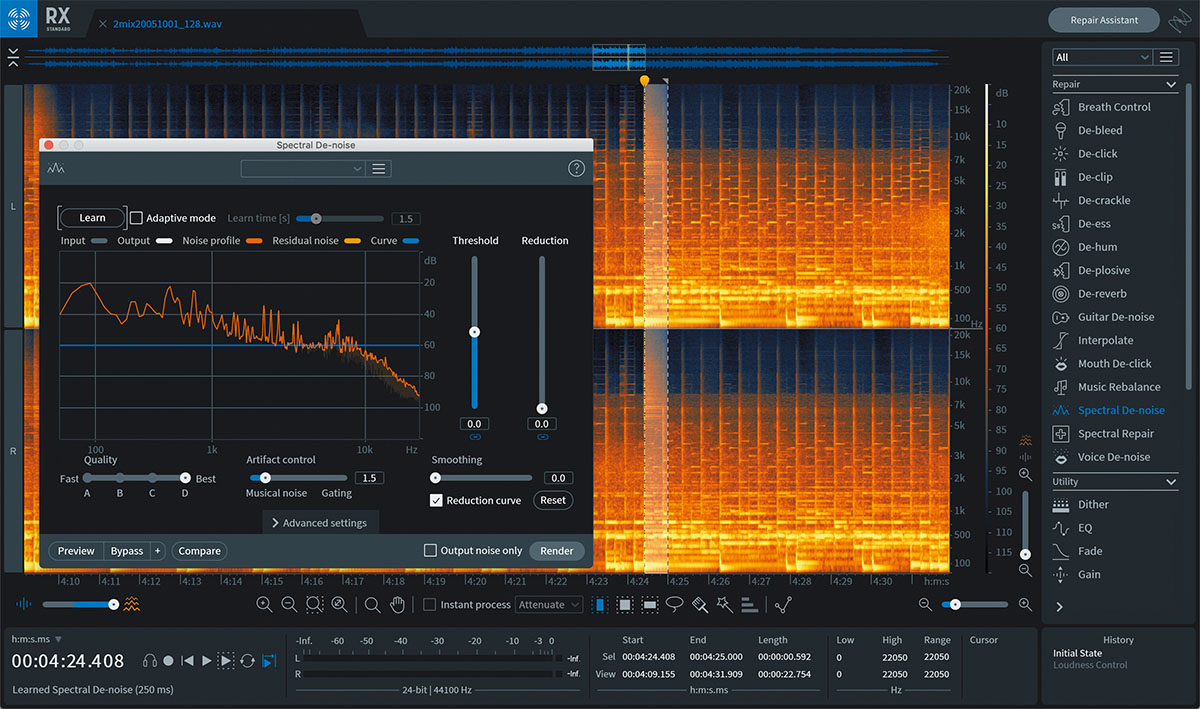Screen dimensions: 1200x709
Task: Enable Adaptive mode checkbox
Action: coord(137,218)
